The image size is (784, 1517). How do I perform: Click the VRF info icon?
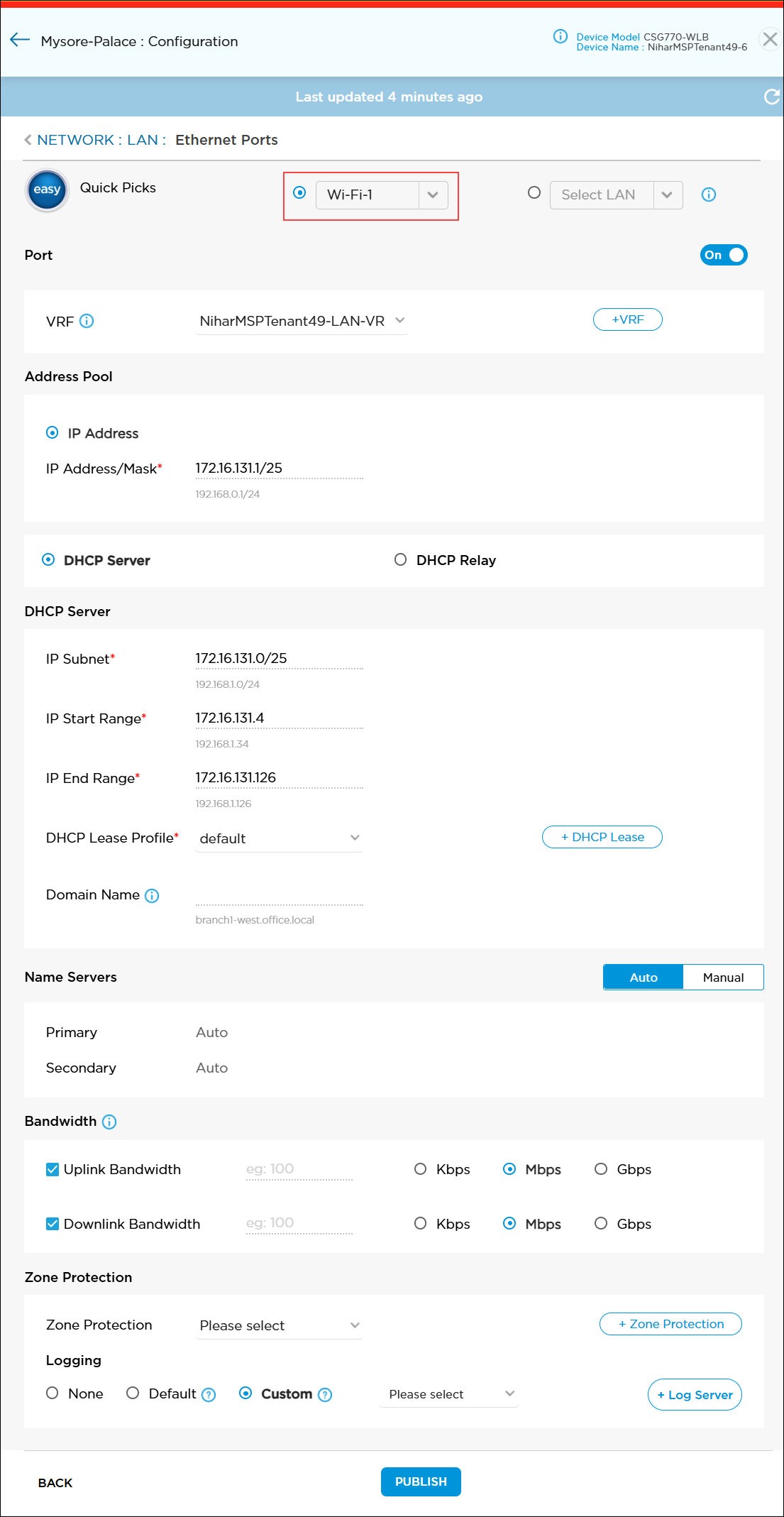[87, 321]
